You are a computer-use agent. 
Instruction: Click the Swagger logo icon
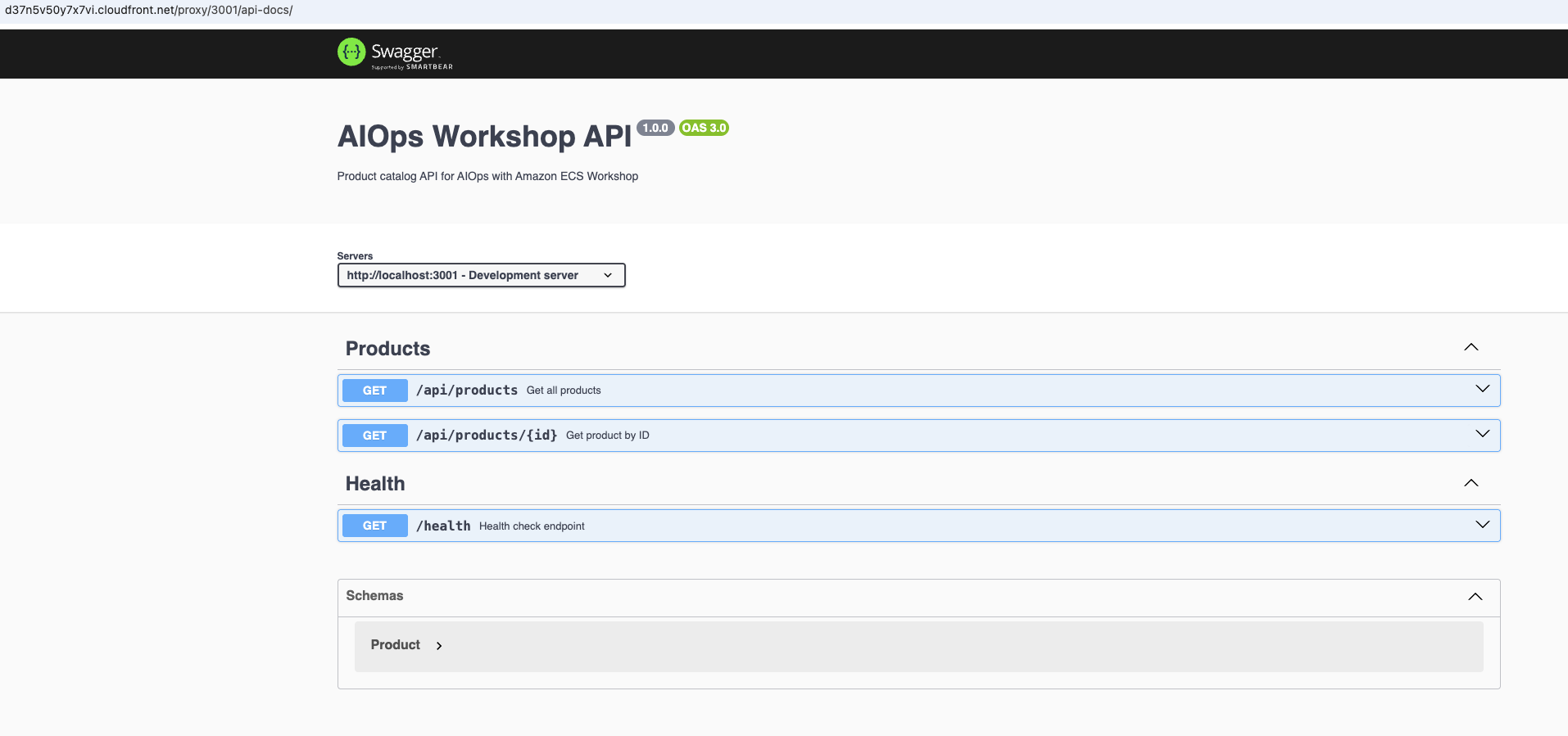coord(351,52)
